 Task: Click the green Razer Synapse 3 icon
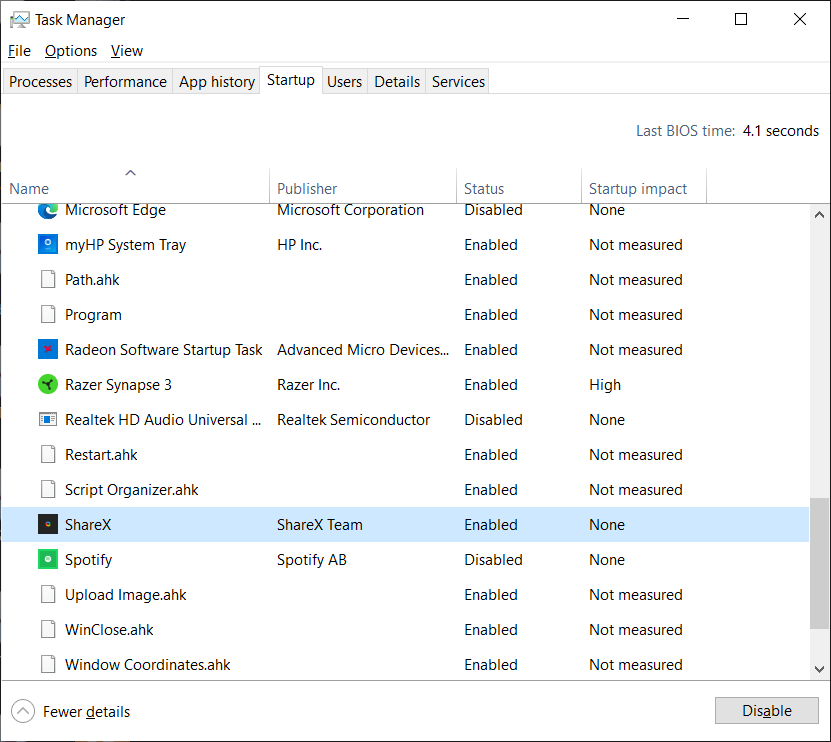pyautogui.click(x=48, y=385)
